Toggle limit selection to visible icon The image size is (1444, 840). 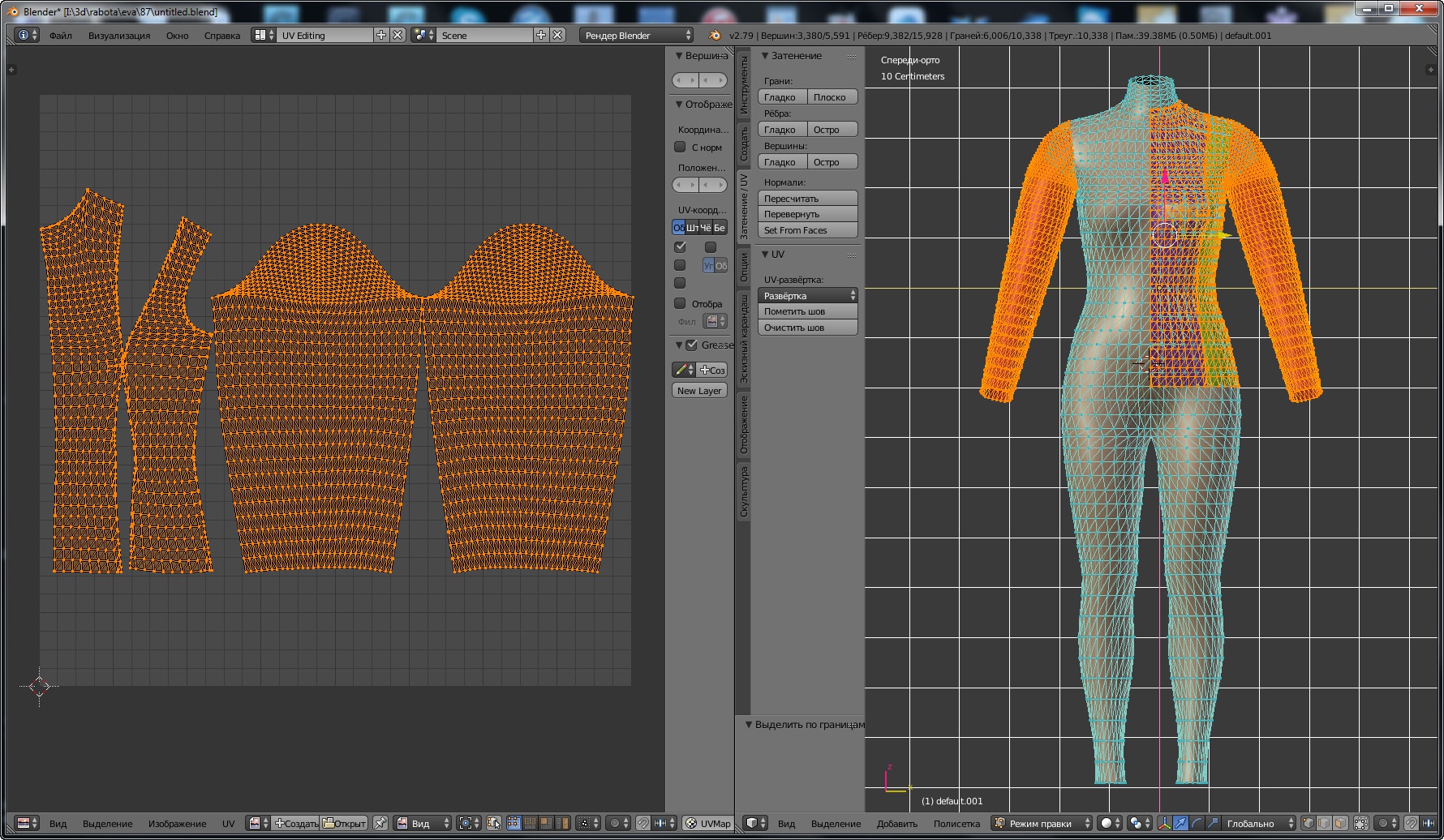(1361, 823)
